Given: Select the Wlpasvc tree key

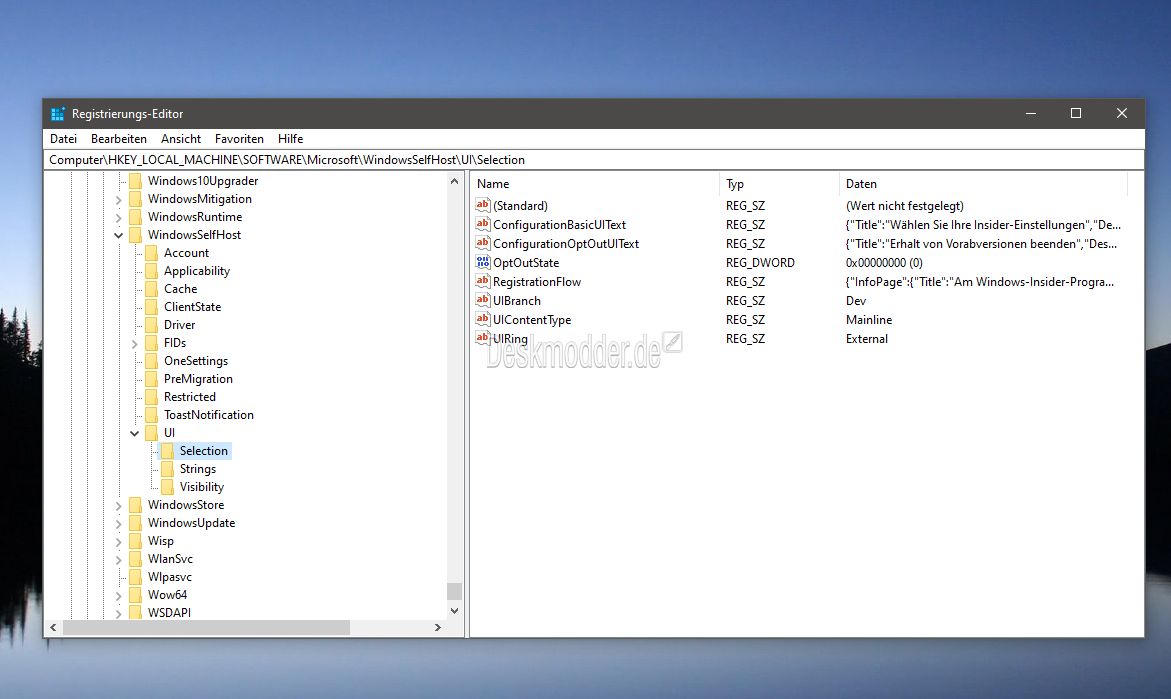Looking at the screenshot, I should (170, 577).
